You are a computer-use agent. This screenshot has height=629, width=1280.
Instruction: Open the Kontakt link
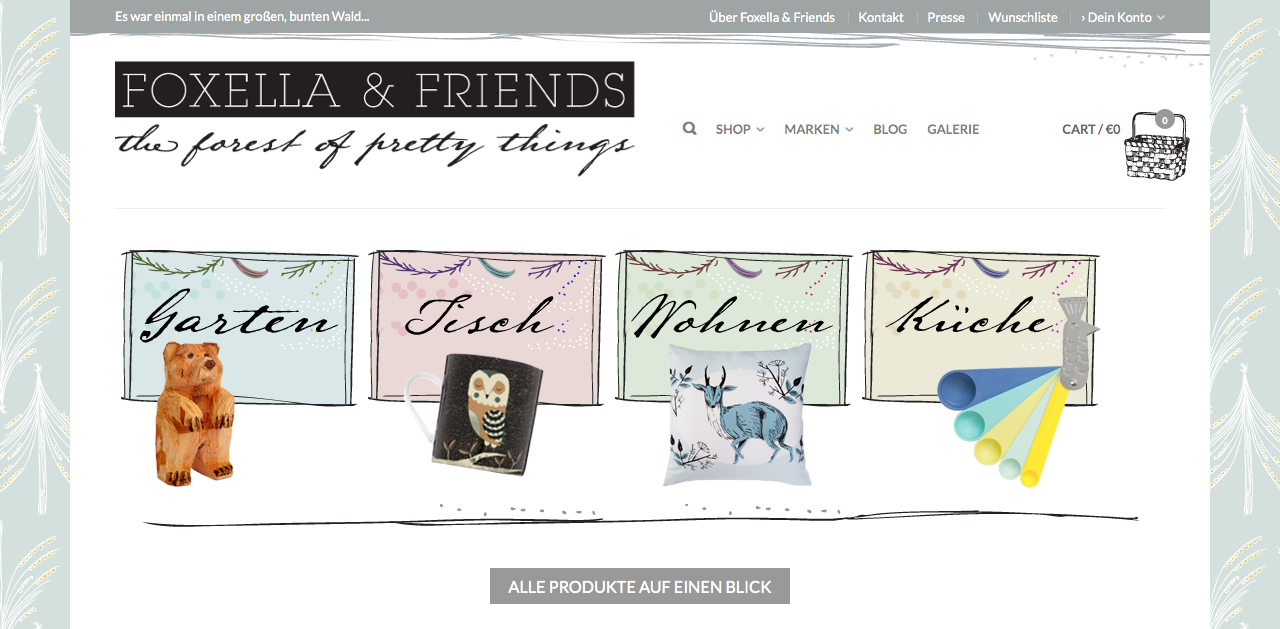click(x=881, y=17)
